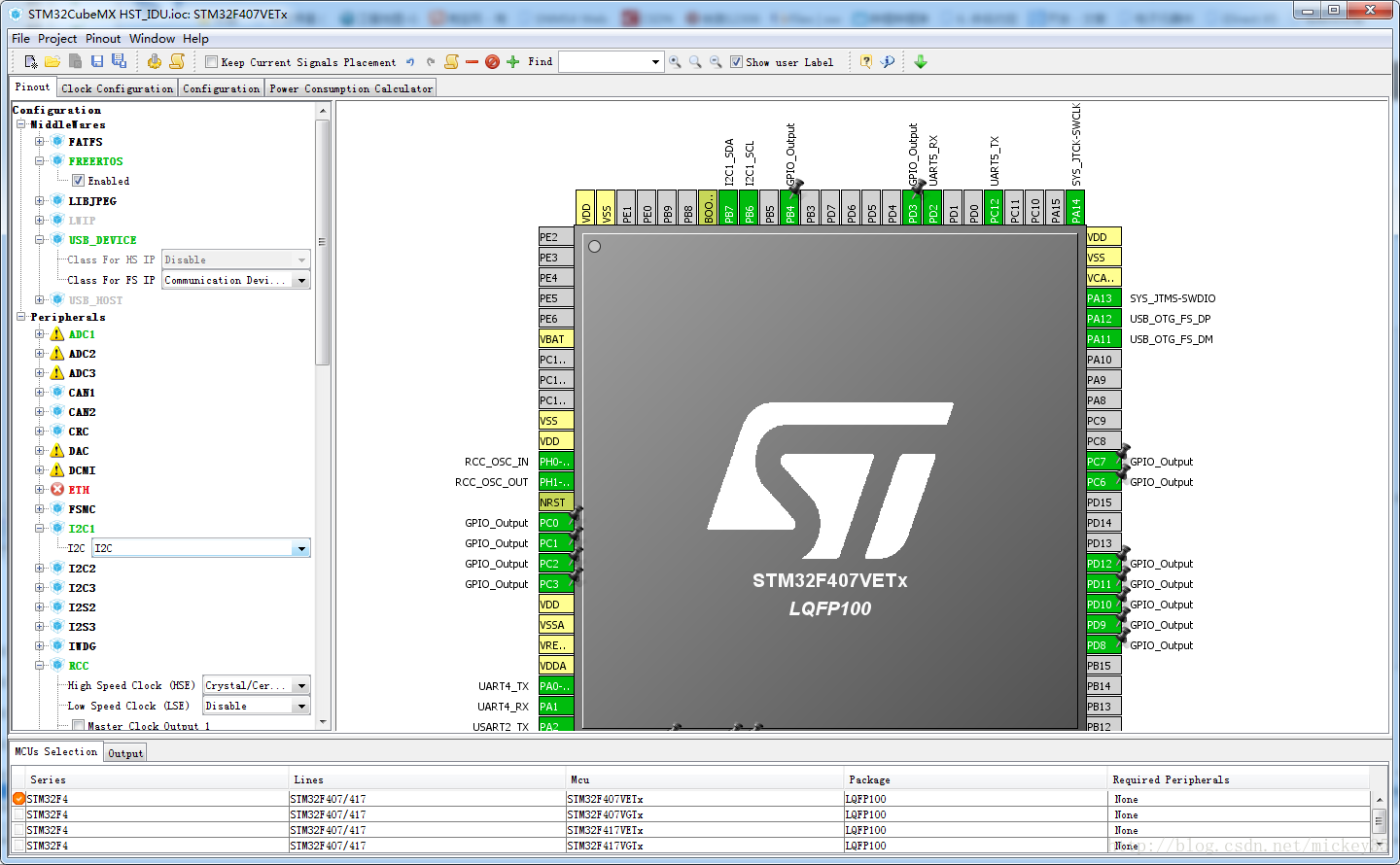Toggle Show user Label checkbox

(736, 62)
